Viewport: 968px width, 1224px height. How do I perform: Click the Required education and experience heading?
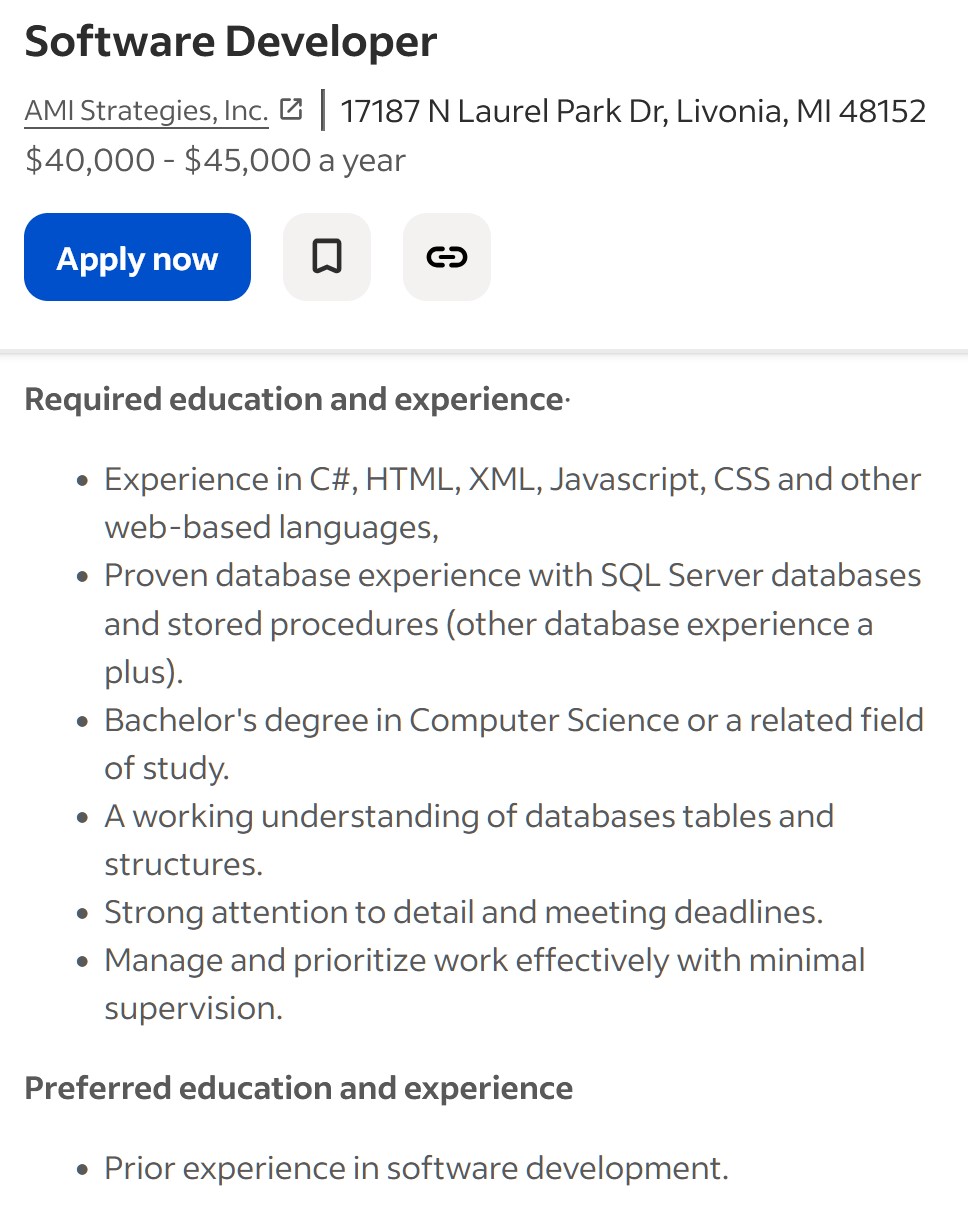pyautogui.click(x=293, y=399)
